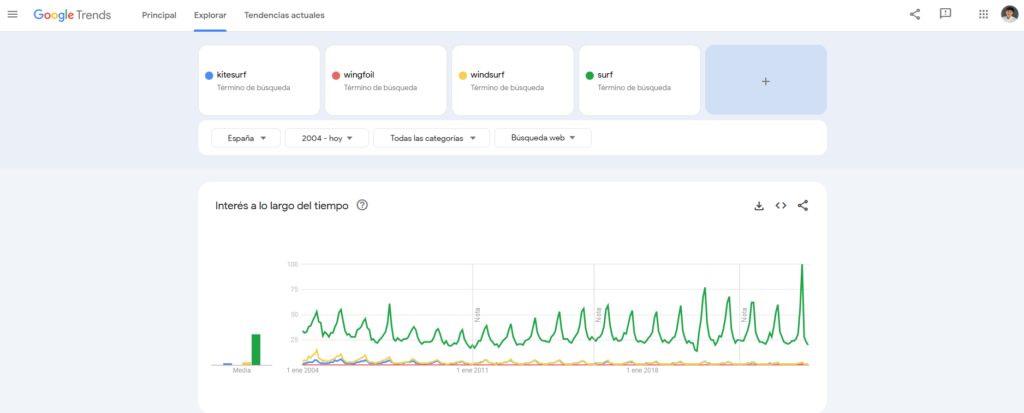
Task: Open the user account avatar
Action: pyautogui.click(x=1009, y=14)
